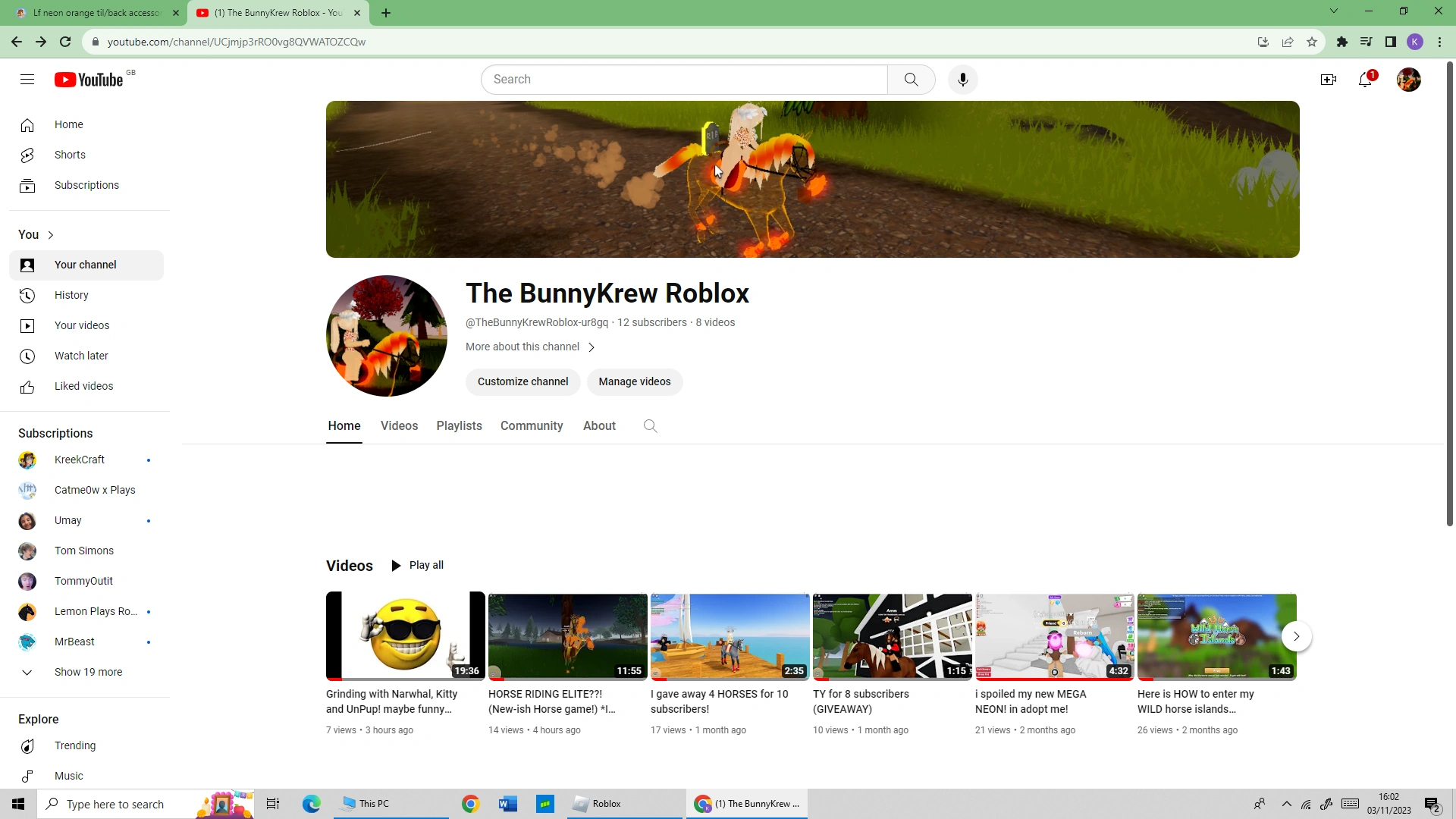Expand More about this channel
The width and height of the screenshot is (1456, 819).
click(529, 347)
